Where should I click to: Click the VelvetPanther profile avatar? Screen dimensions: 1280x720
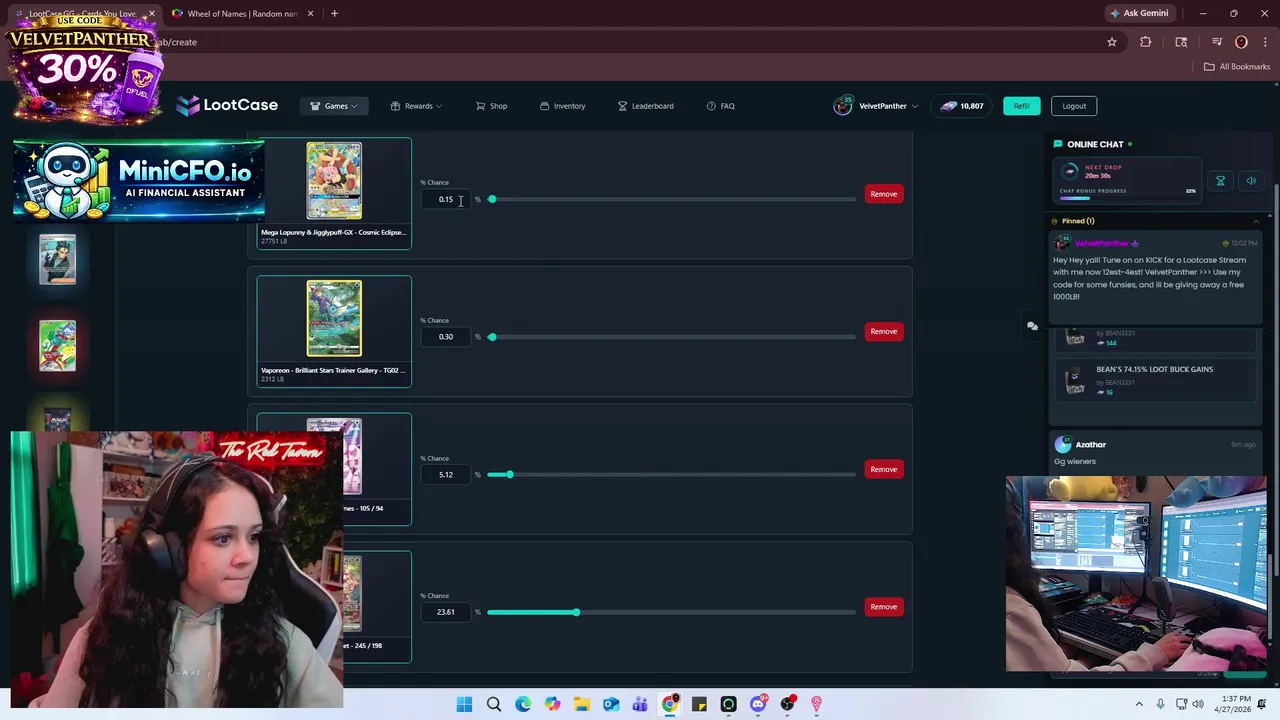(x=843, y=106)
